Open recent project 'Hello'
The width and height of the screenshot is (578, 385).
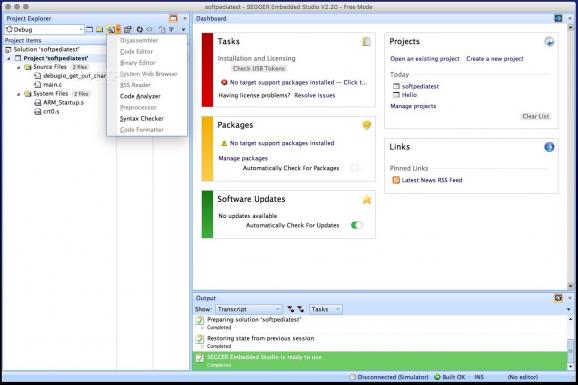click(x=409, y=95)
